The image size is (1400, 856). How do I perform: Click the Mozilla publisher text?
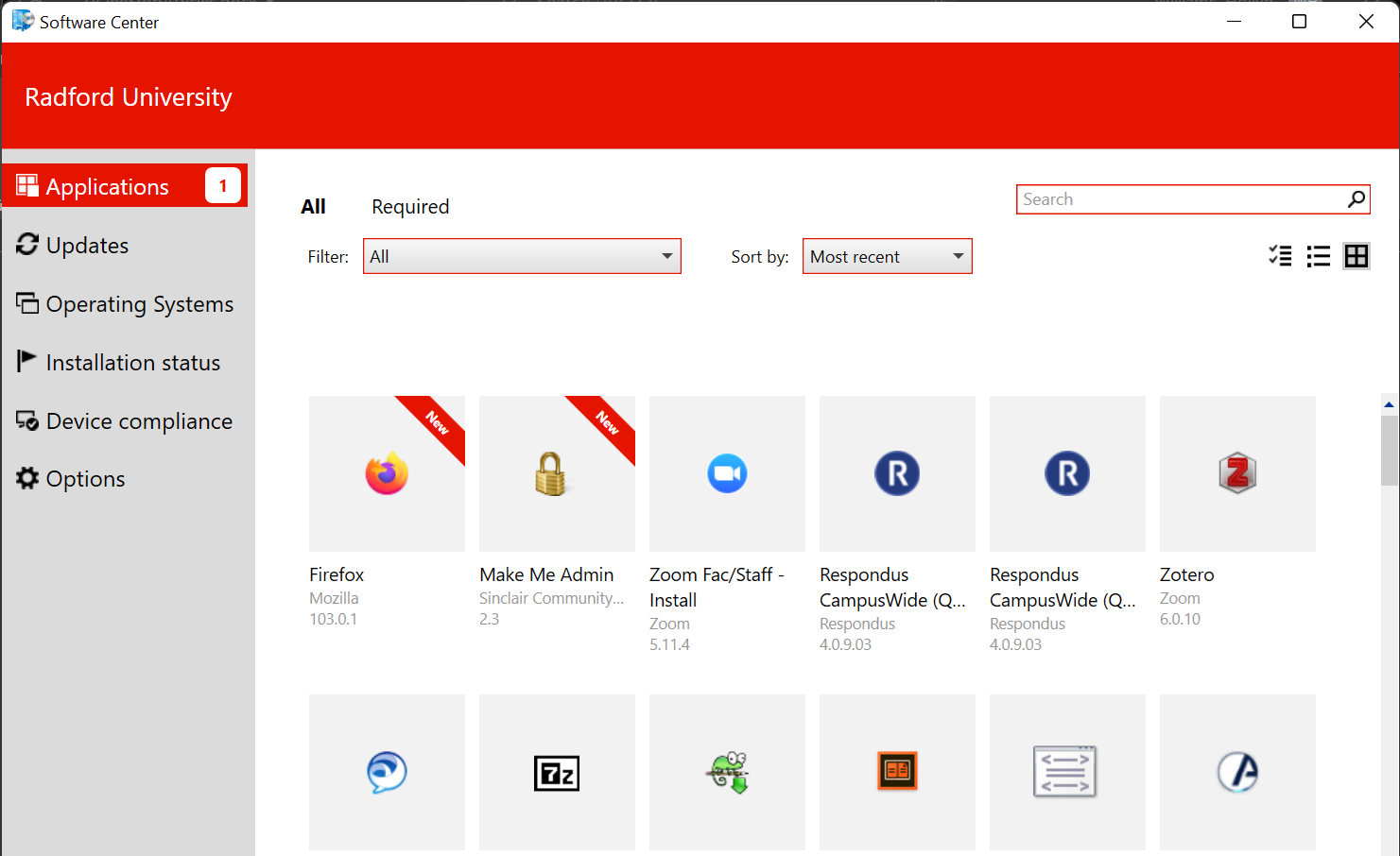point(334,598)
